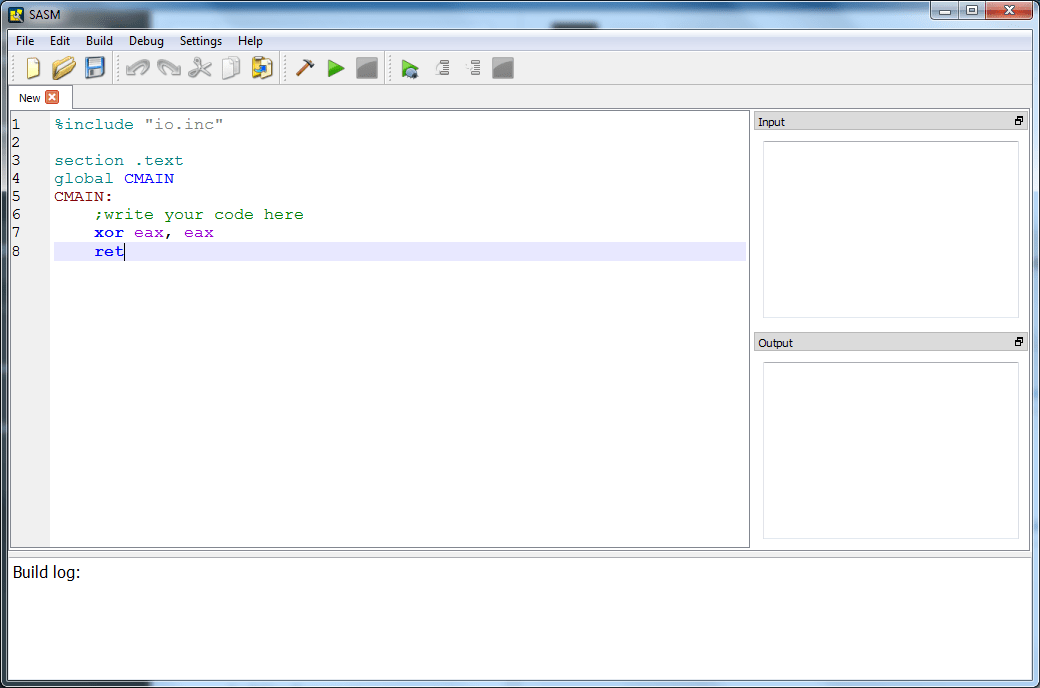Open the Edit menu
This screenshot has width=1040, height=688.
(60, 40)
